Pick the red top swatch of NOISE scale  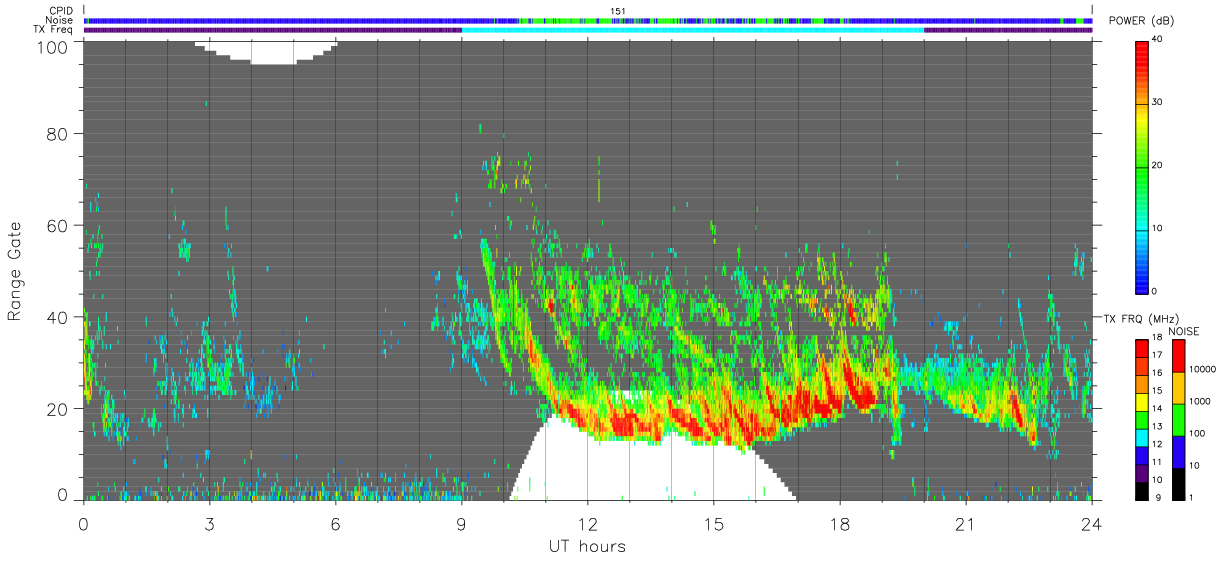click(1178, 356)
